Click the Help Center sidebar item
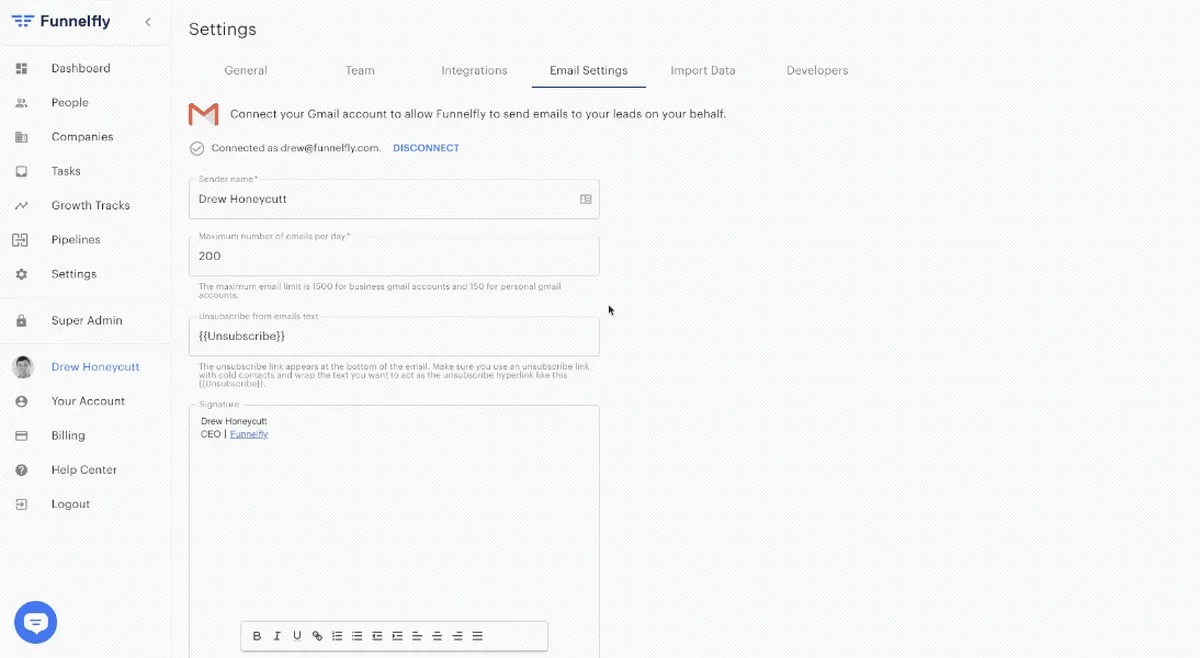Screen dimensions: 1200x658 (84, 470)
